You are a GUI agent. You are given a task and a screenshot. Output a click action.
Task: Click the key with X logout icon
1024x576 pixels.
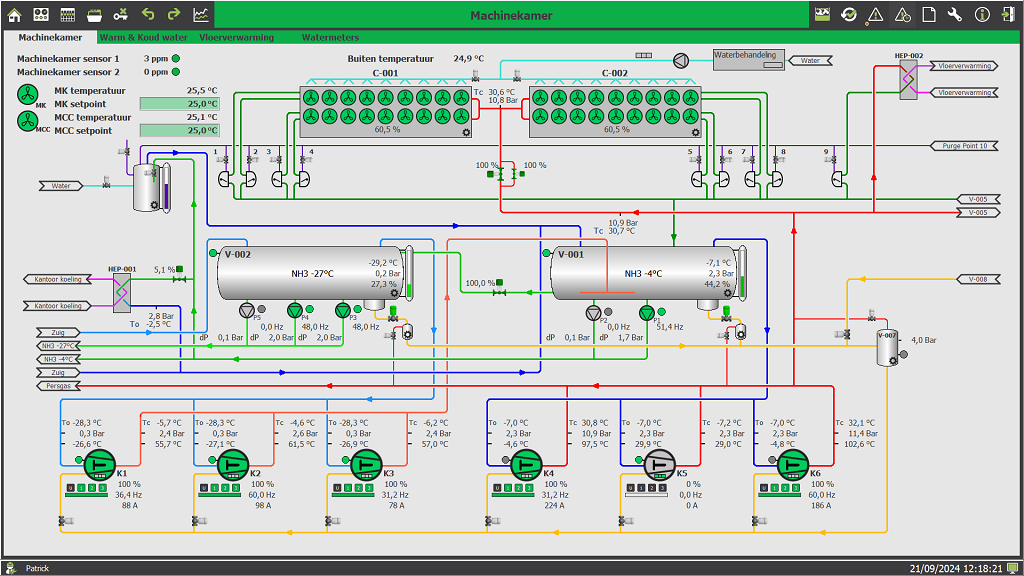(121, 14)
